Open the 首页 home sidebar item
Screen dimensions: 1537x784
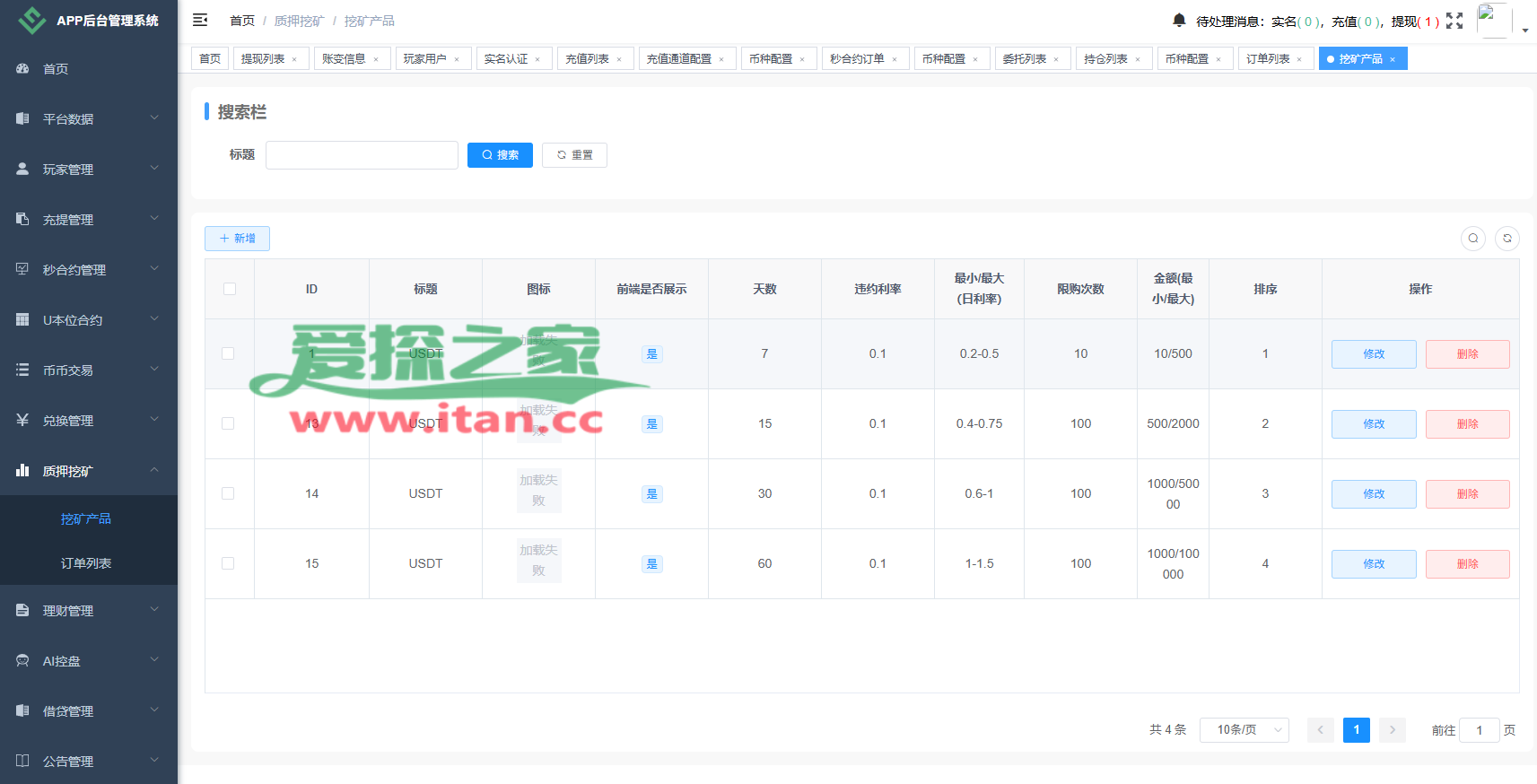56,69
